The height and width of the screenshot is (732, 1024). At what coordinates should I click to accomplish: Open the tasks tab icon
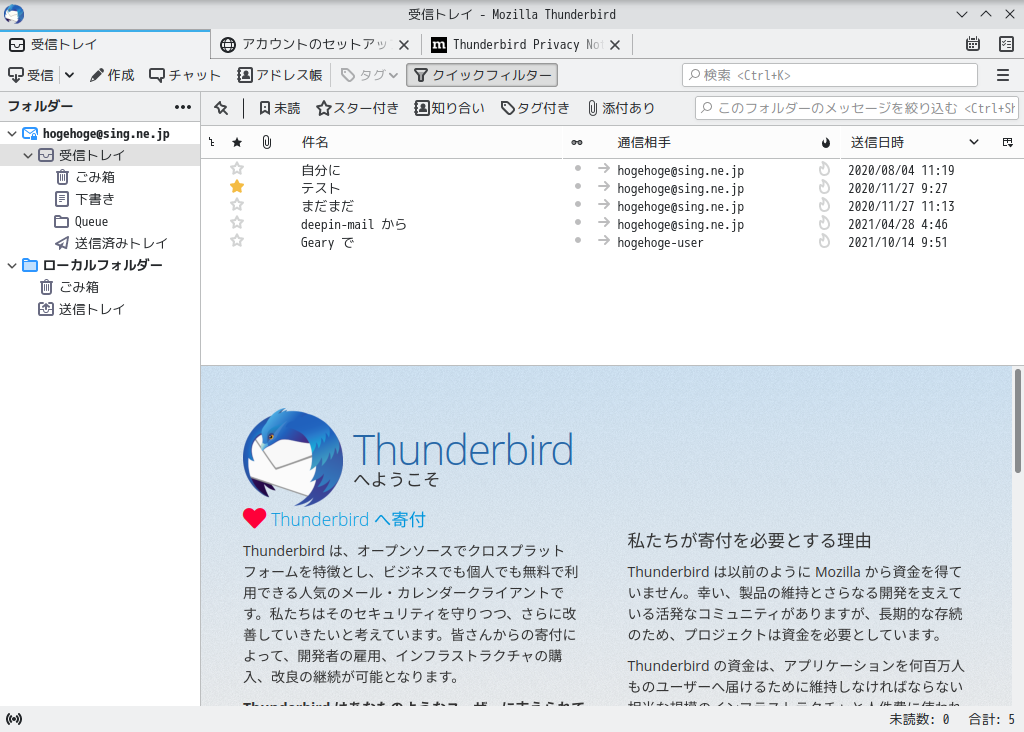tap(1006, 44)
